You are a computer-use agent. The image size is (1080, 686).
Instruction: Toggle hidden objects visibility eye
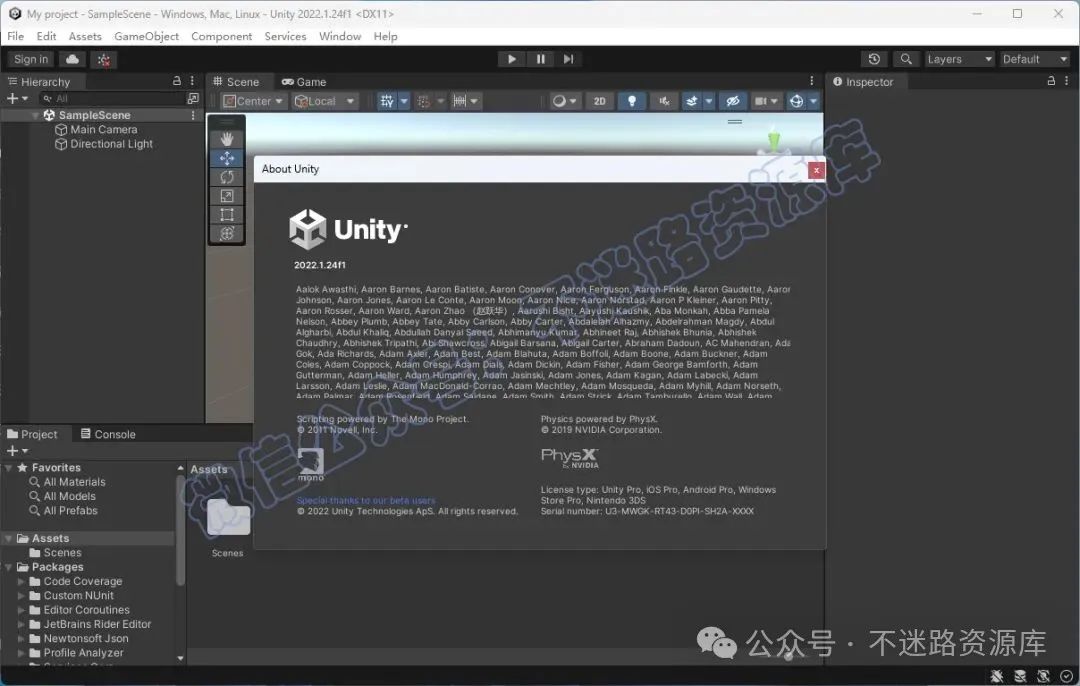click(733, 101)
